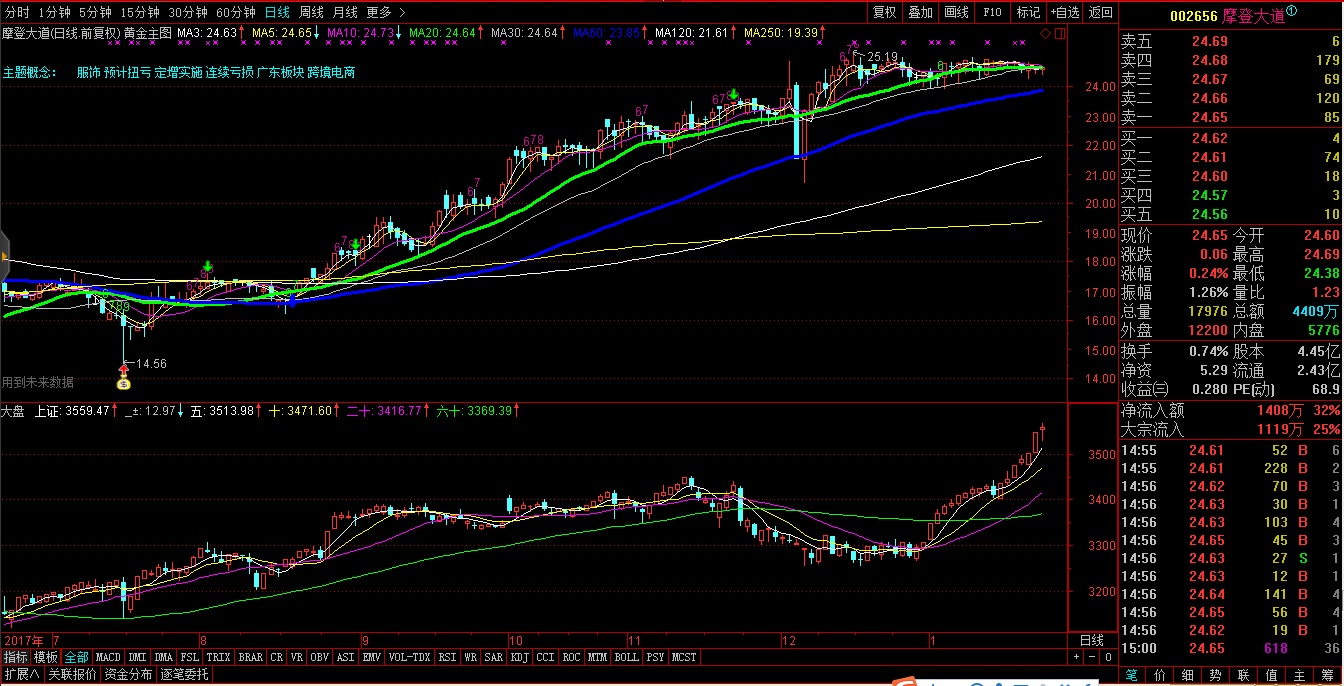Switch to 分时 intraday view

(17, 12)
